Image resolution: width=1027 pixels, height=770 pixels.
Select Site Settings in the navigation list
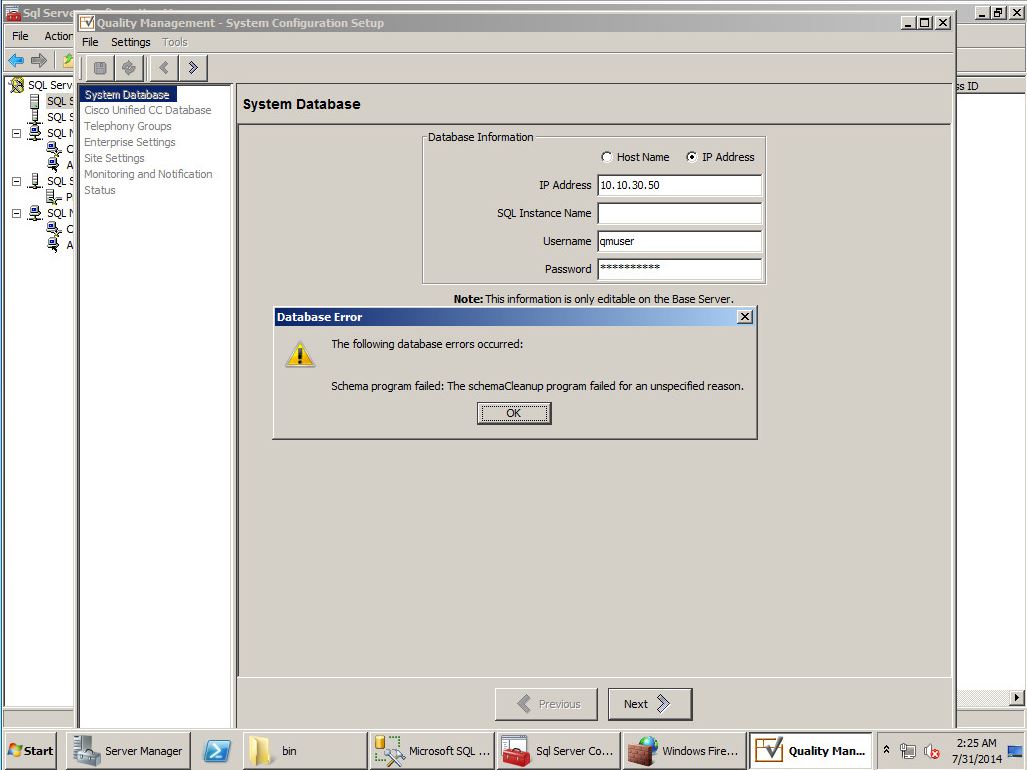click(114, 158)
